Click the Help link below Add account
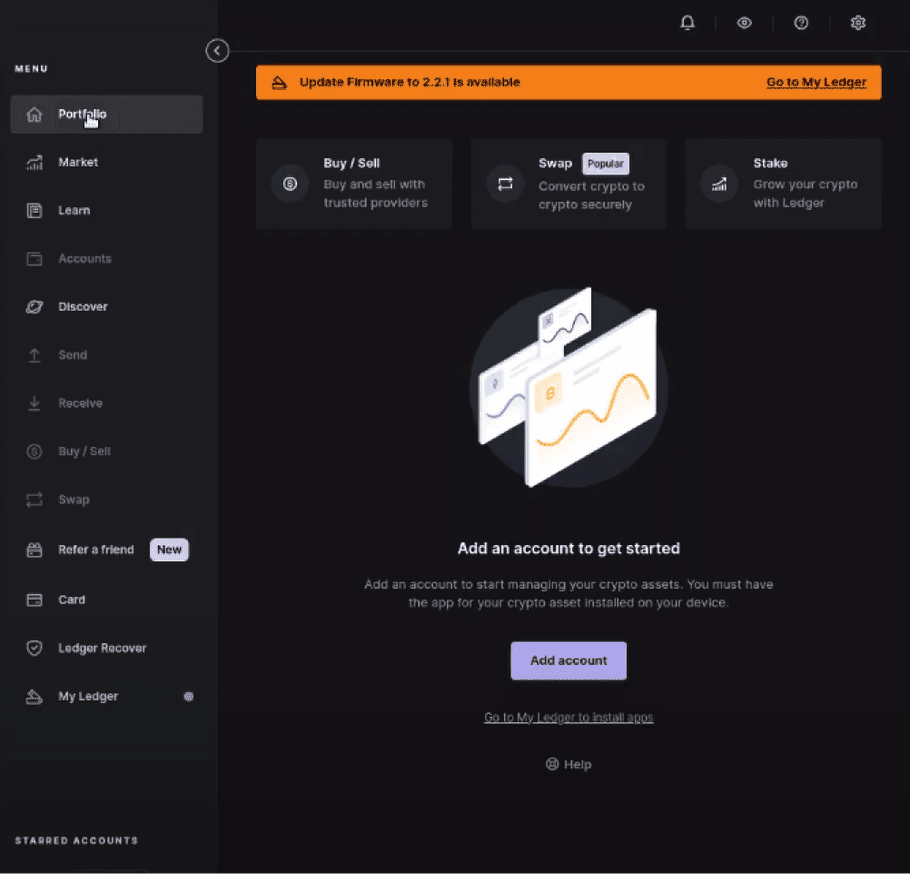This screenshot has width=910, height=874. (568, 764)
